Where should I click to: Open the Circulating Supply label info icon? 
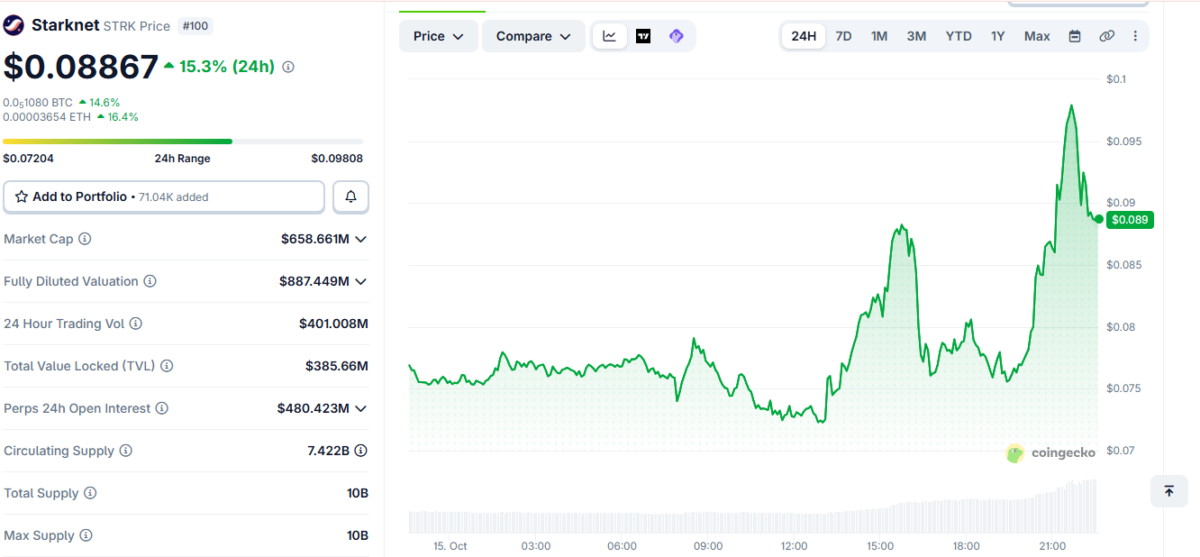(x=125, y=451)
